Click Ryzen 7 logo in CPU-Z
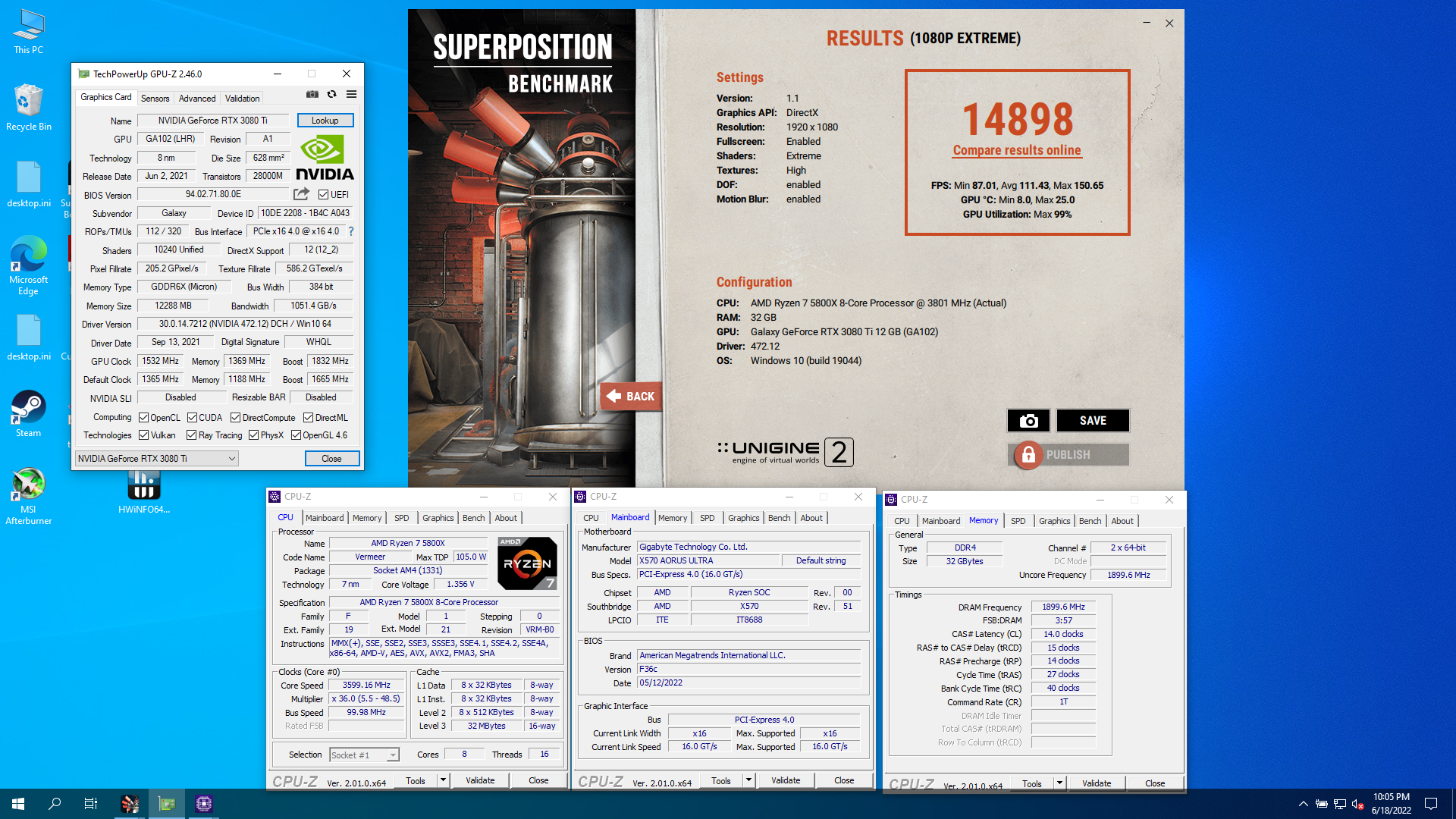The image size is (1456, 819). pos(527,563)
